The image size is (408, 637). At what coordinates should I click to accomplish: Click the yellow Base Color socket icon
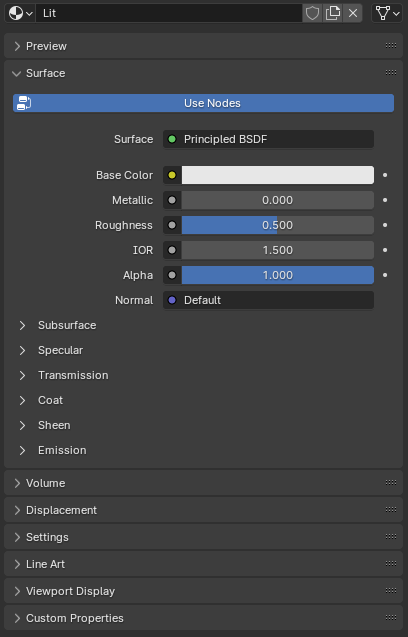point(172,175)
